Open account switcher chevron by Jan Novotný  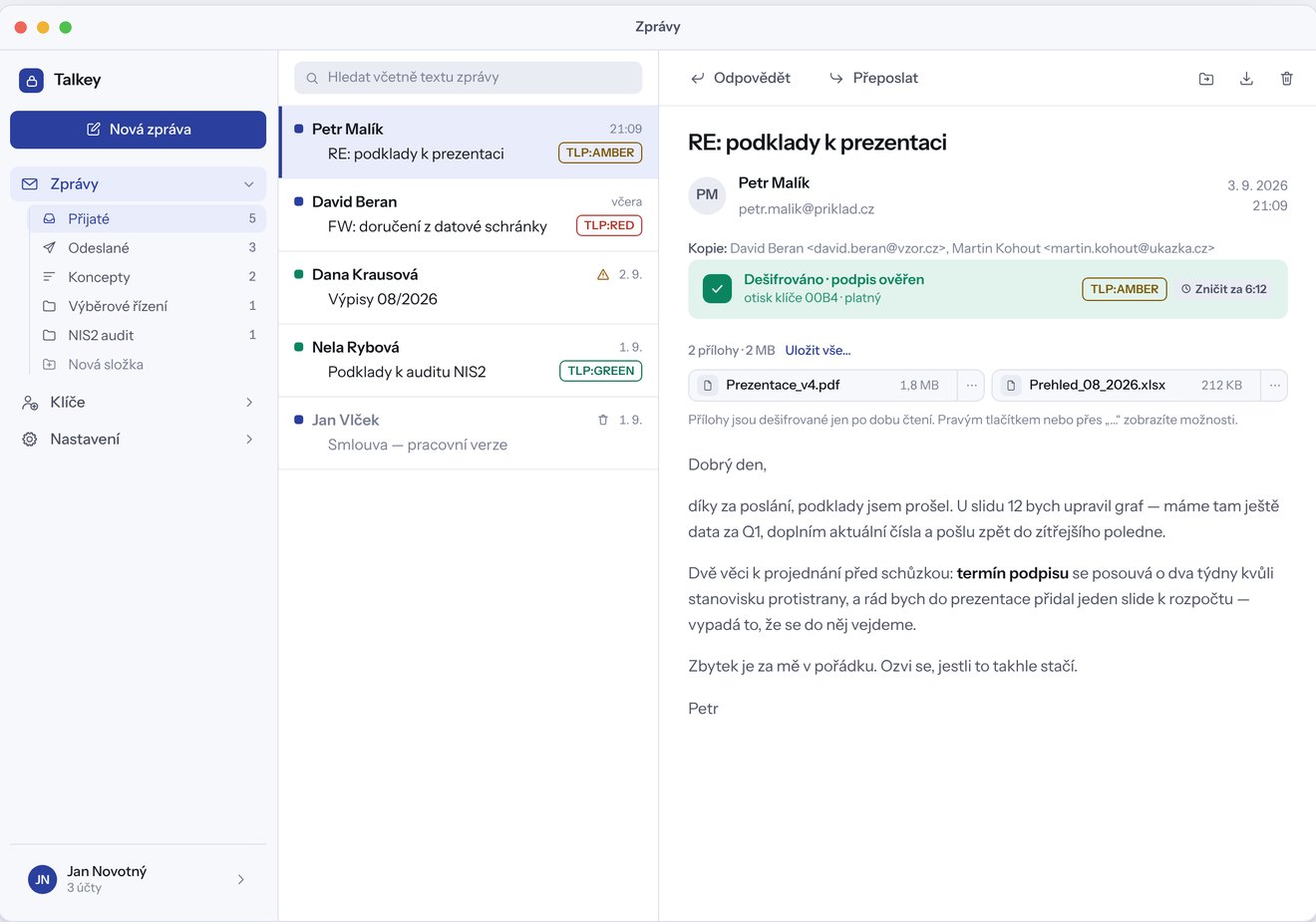[x=241, y=879]
